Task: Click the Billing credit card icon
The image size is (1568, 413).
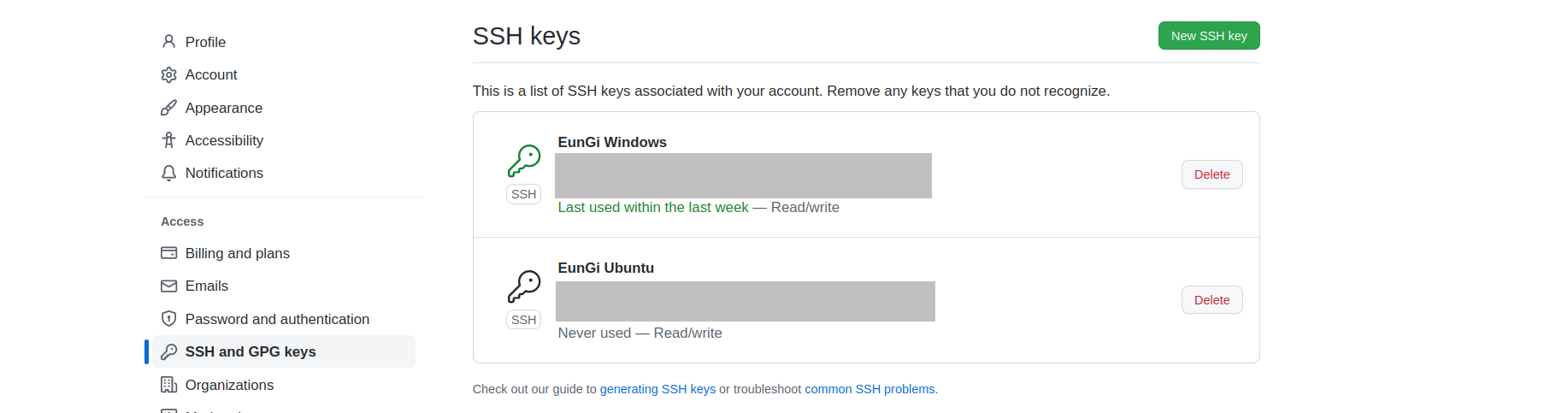Action: pyautogui.click(x=169, y=253)
